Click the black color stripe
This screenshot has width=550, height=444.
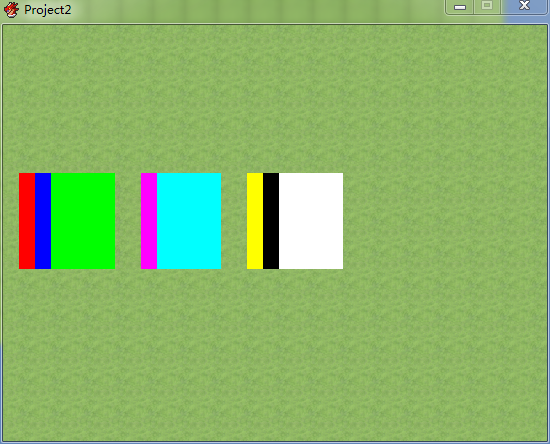tap(271, 221)
